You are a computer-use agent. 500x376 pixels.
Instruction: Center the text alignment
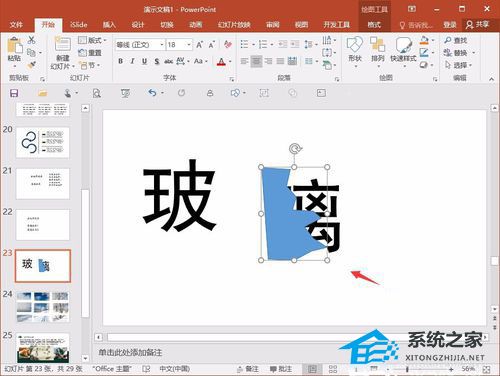tap(256, 61)
